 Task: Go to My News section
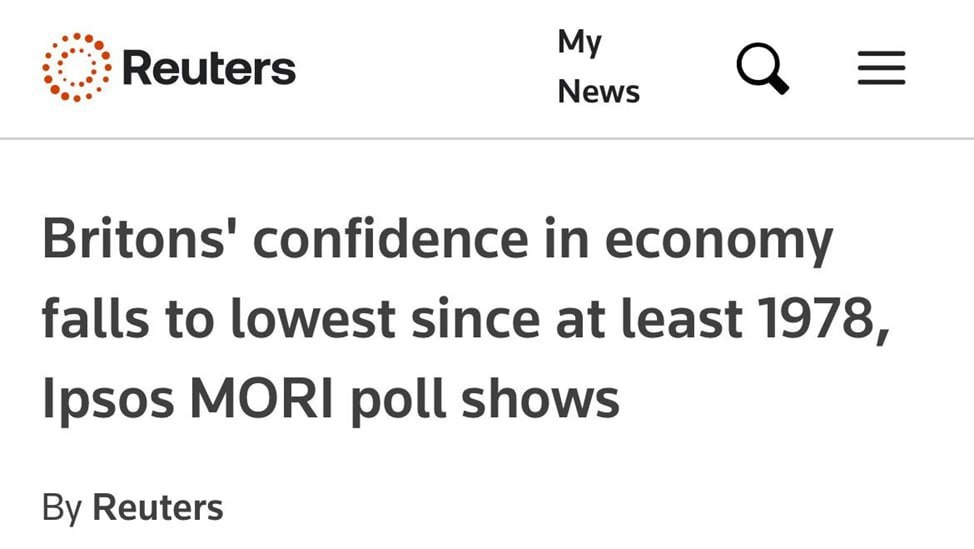(x=598, y=67)
